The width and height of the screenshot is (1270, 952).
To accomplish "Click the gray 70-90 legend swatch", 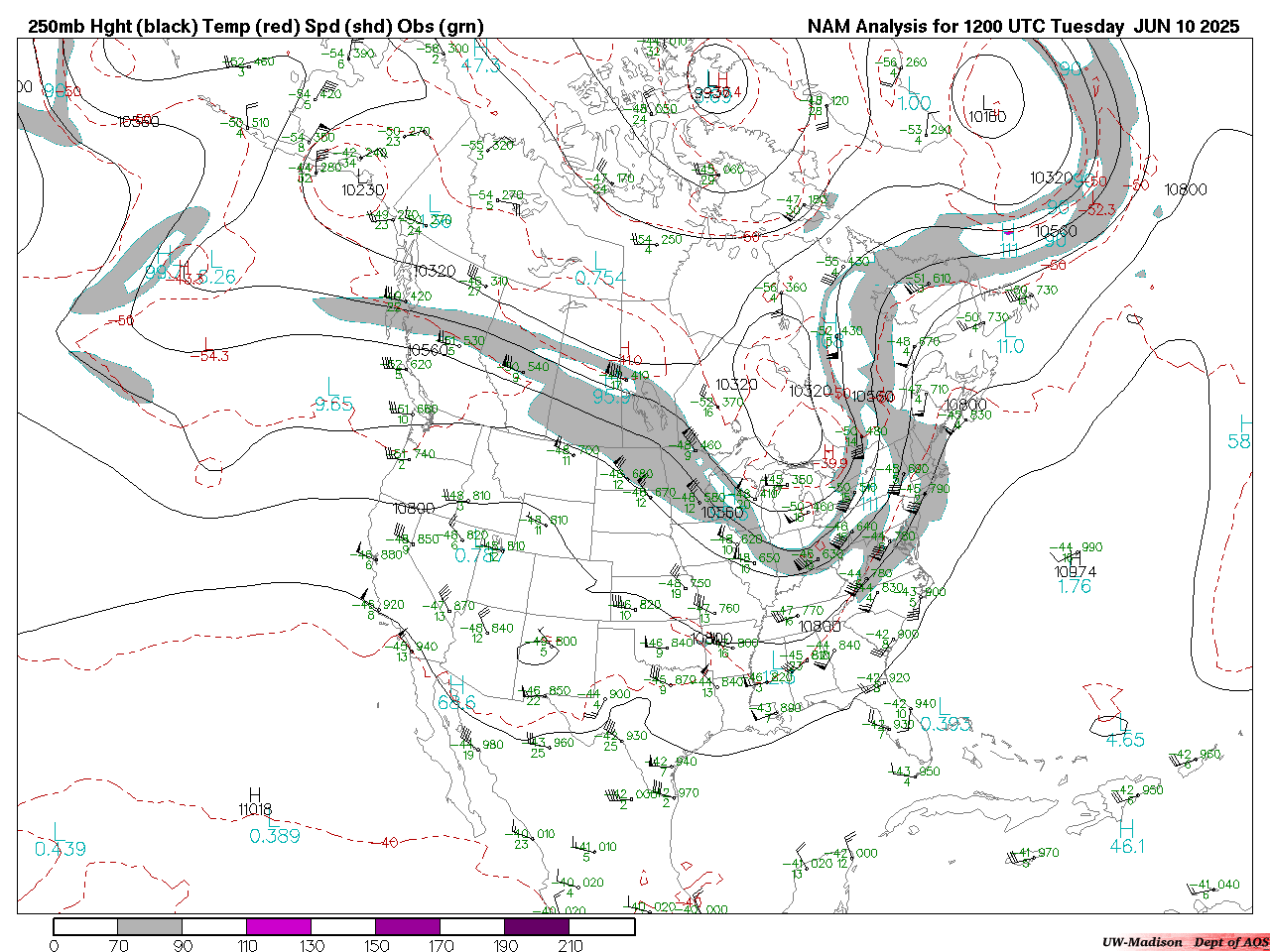I will point(150,926).
